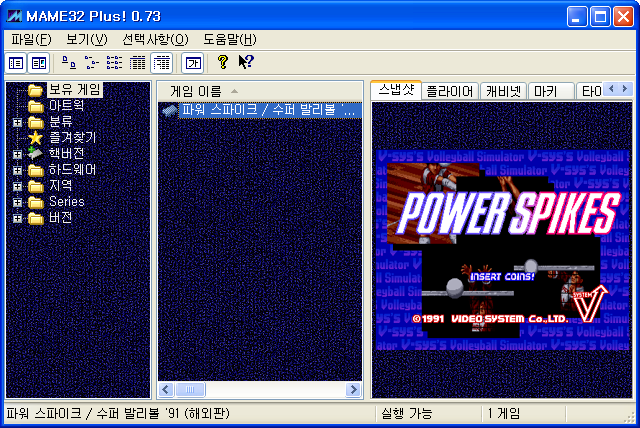The width and height of the screenshot is (640, 428).
Task: Click status bar text 1 게임
Action: [504, 414]
